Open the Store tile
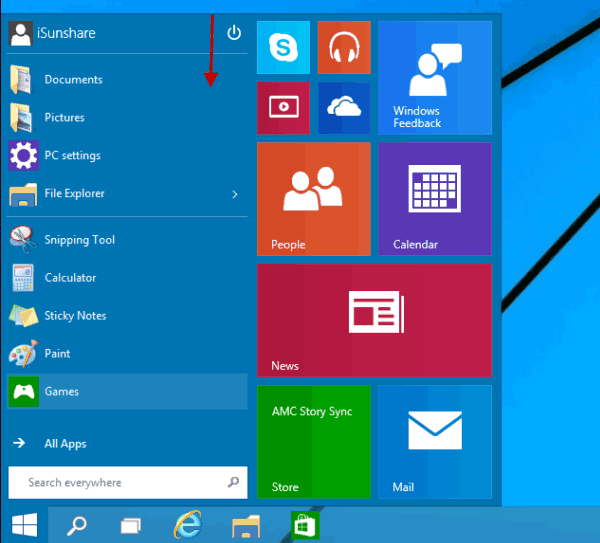 pos(314,442)
